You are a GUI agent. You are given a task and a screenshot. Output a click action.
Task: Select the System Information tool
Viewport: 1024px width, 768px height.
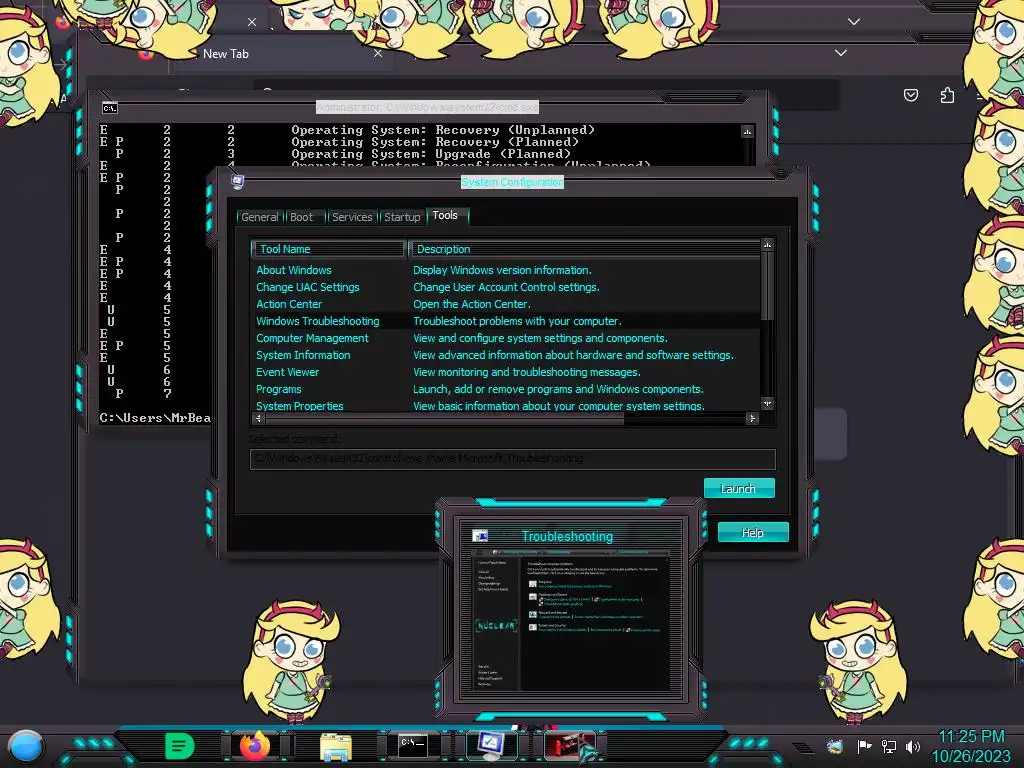coord(303,355)
